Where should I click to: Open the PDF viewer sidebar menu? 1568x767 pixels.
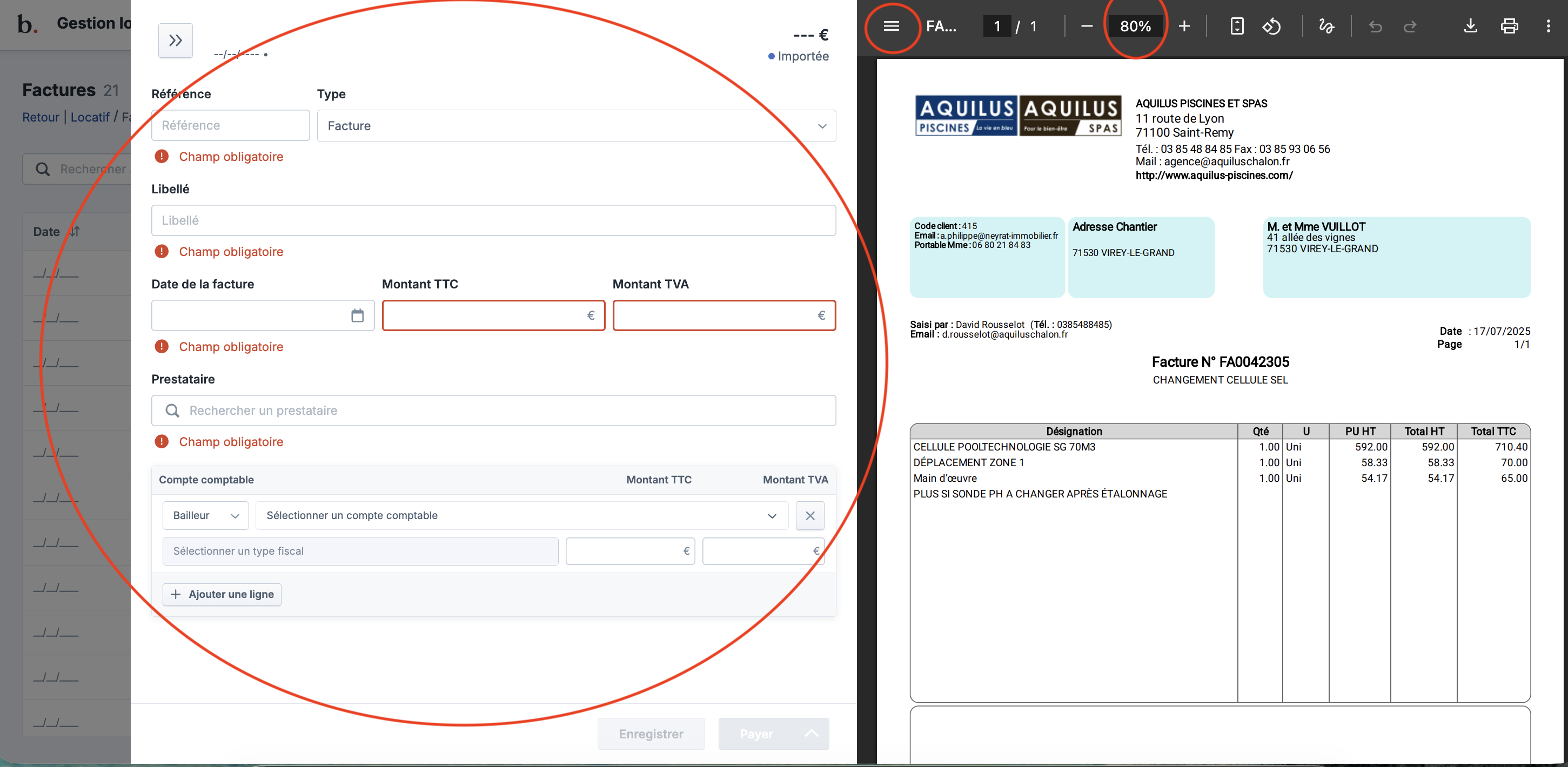pos(891,26)
